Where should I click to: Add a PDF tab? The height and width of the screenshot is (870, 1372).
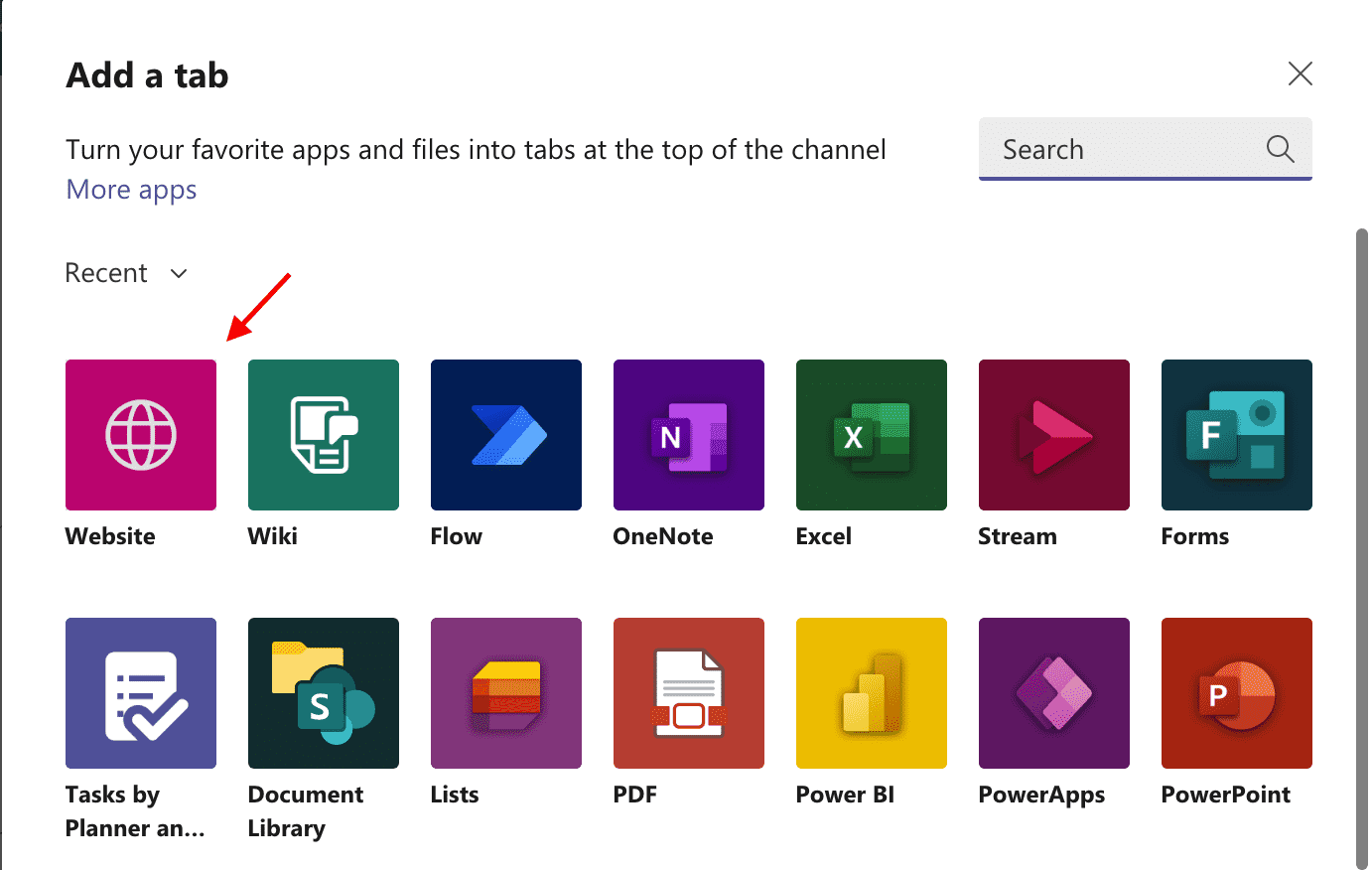(689, 693)
